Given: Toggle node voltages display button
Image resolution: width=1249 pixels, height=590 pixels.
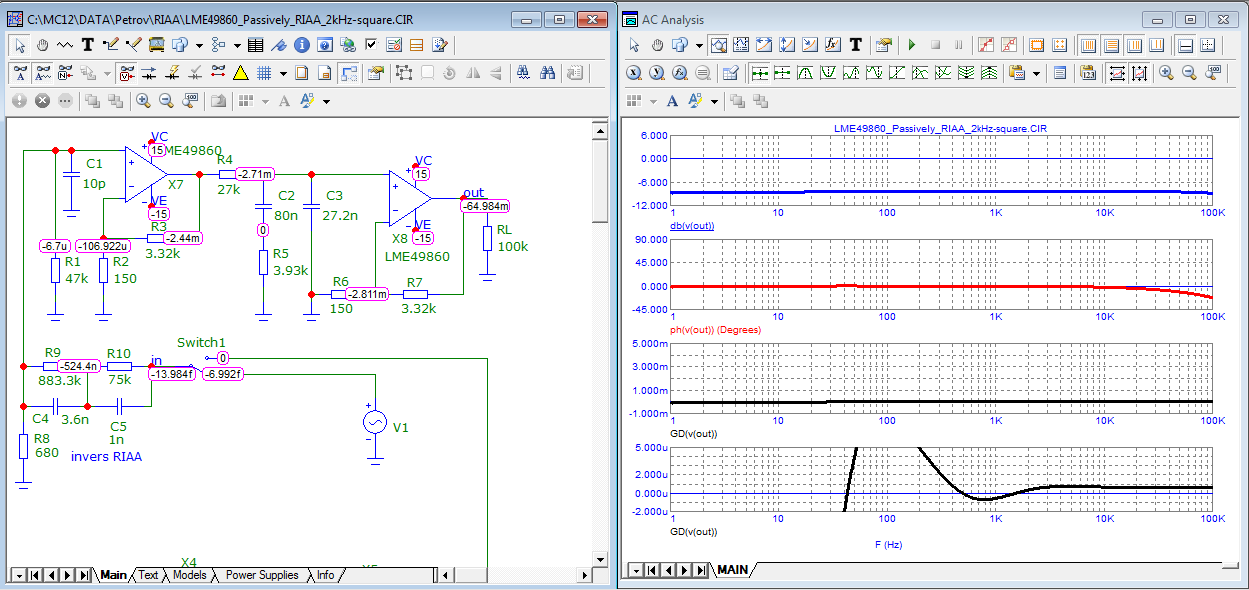Looking at the screenshot, I should click(126, 73).
